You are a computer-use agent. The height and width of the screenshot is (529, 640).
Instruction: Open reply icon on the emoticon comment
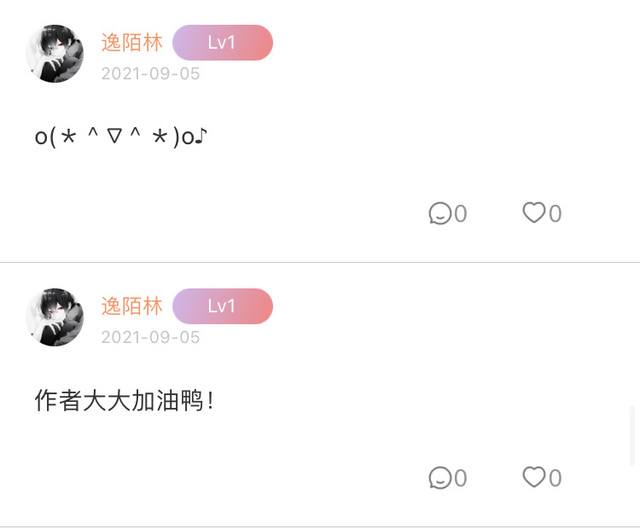[440, 213]
